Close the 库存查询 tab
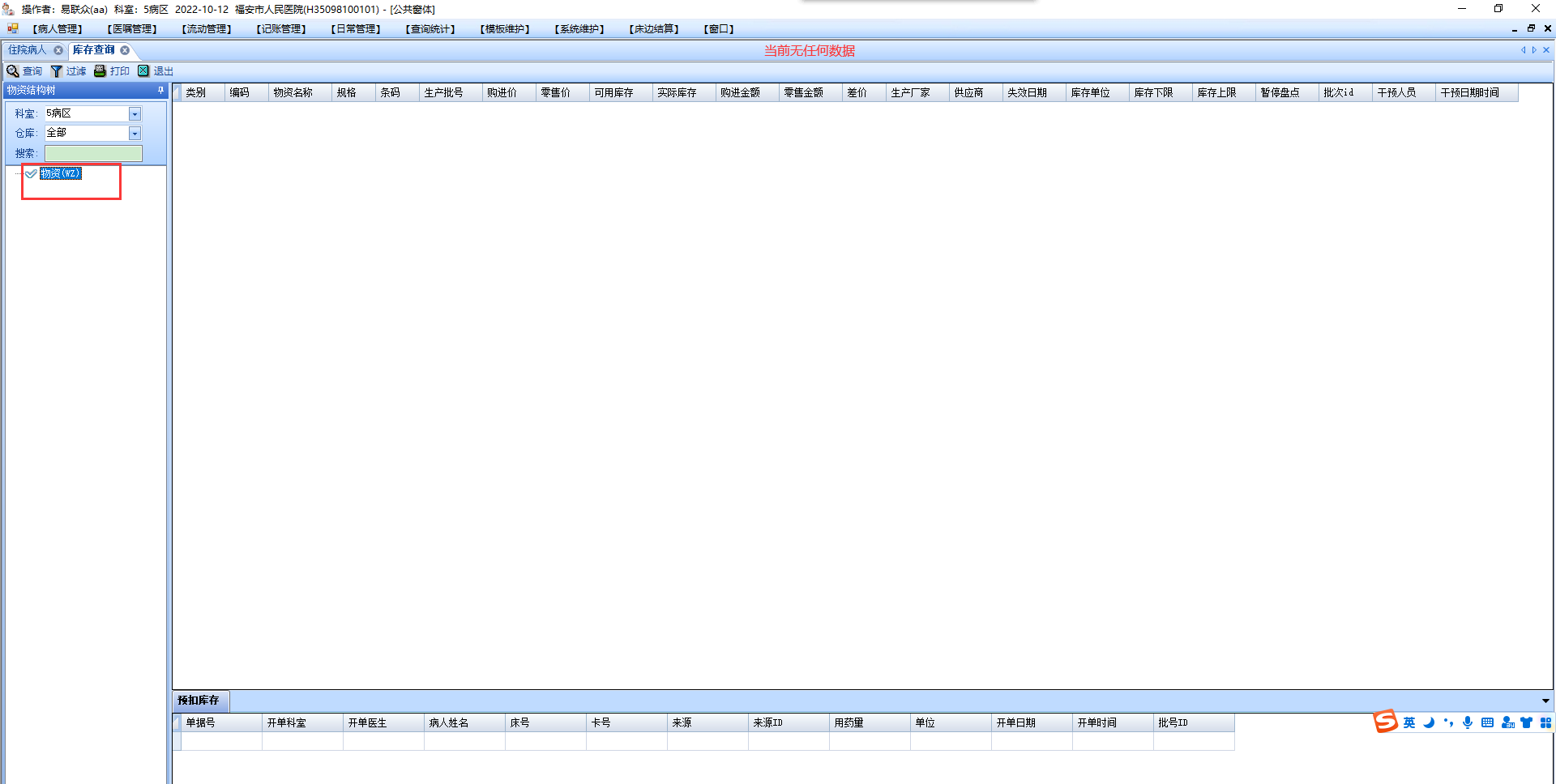The height and width of the screenshot is (784, 1556). pyautogui.click(x=125, y=50)
